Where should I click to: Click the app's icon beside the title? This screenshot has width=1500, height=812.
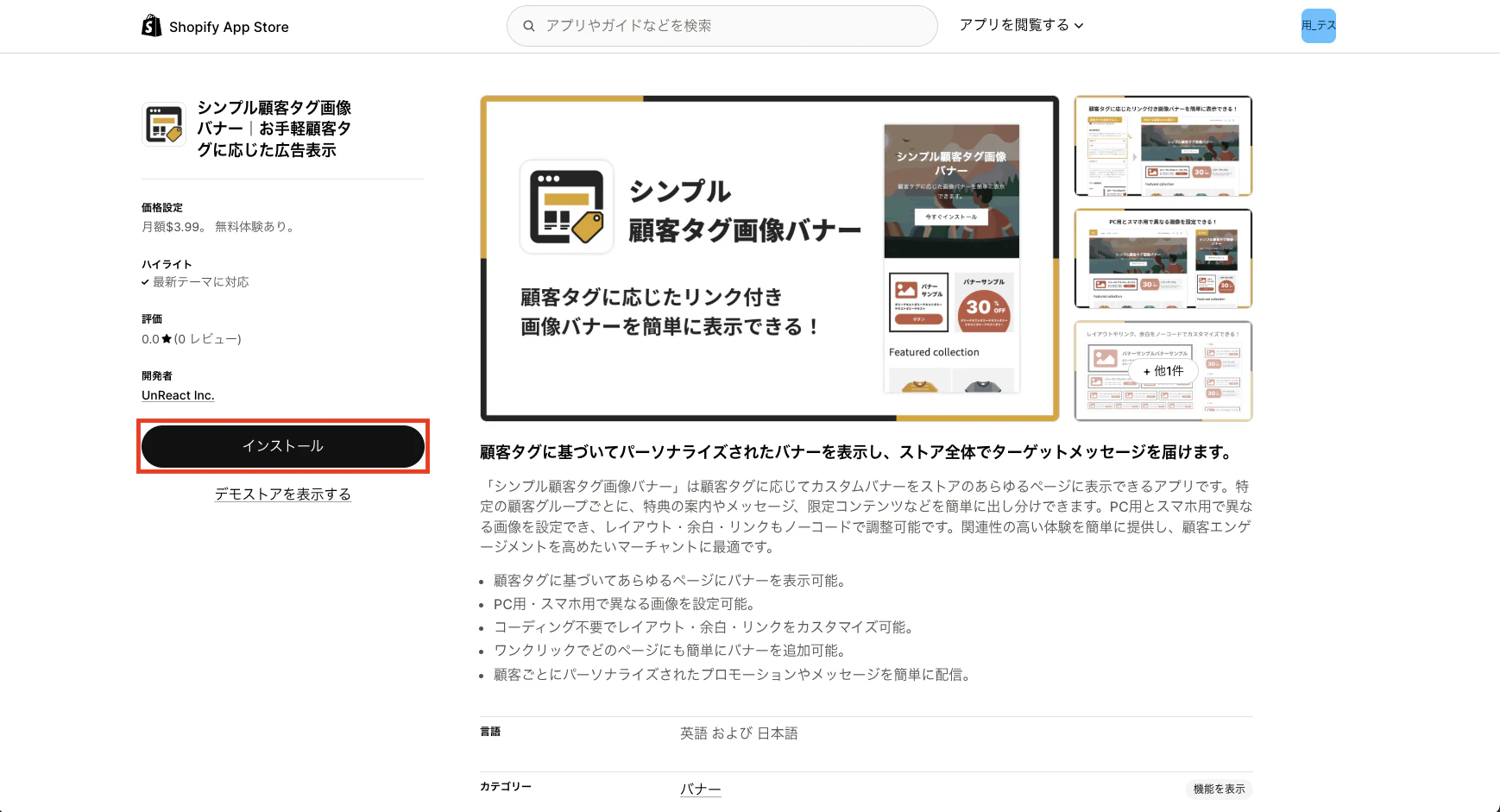click(163, 123)
